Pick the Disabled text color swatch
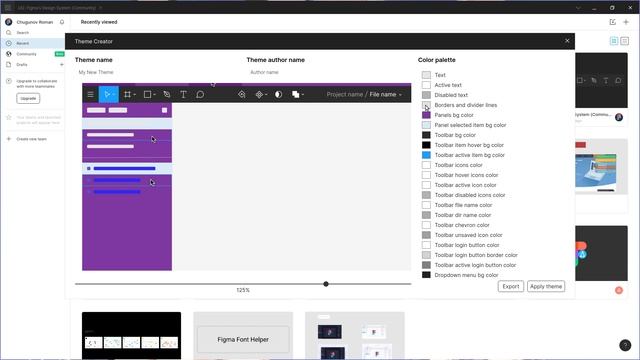 click(426, 95)
